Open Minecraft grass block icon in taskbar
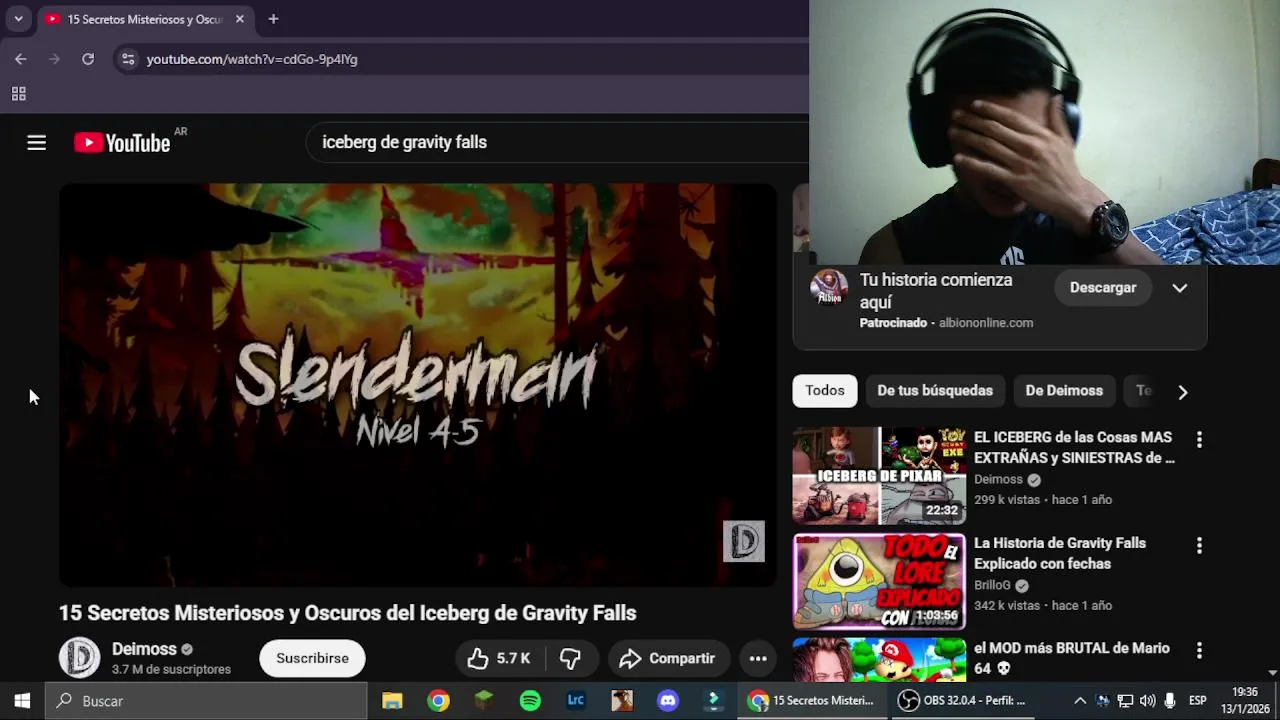Image resolution: width=1280 pixels, height=720 pixels. click(484, 701)
